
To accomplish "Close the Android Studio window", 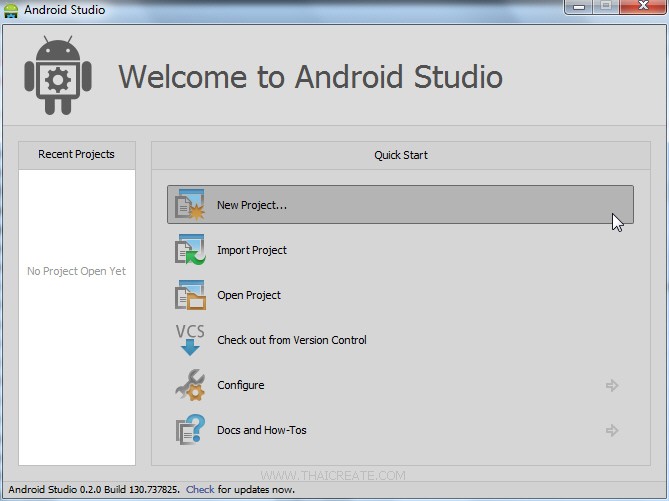I will click(x=643, y=7).
